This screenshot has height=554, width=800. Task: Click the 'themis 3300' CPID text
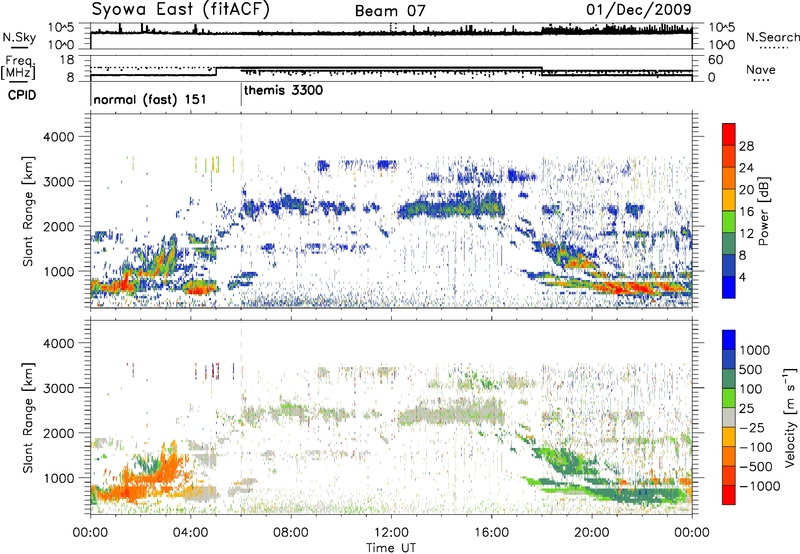click(x=283, y=91)
